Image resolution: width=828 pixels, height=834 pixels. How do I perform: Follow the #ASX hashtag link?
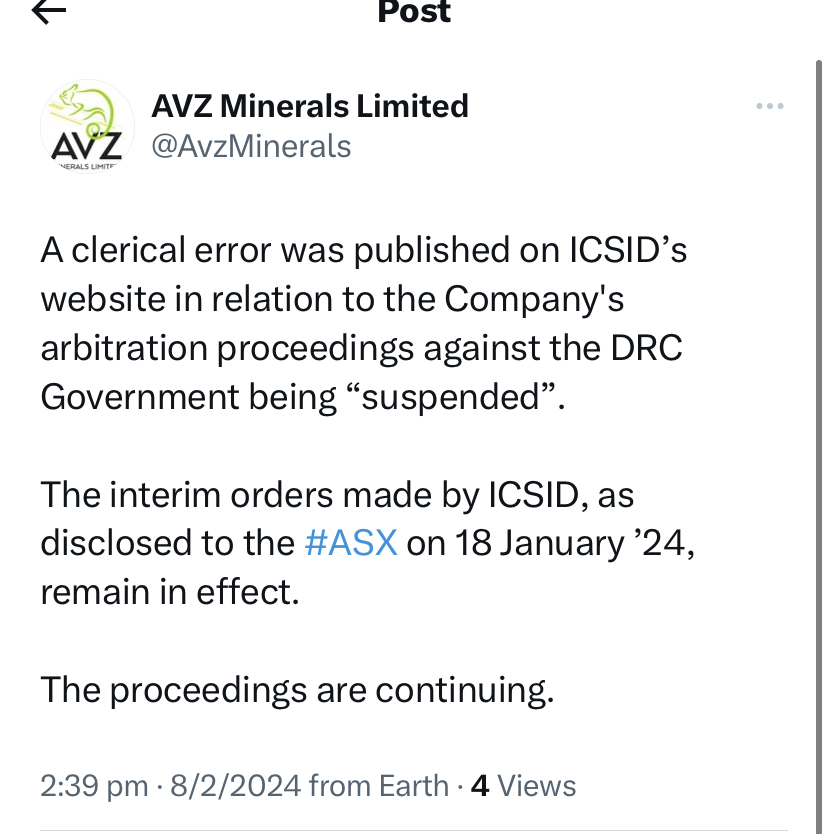click(350, 543)
